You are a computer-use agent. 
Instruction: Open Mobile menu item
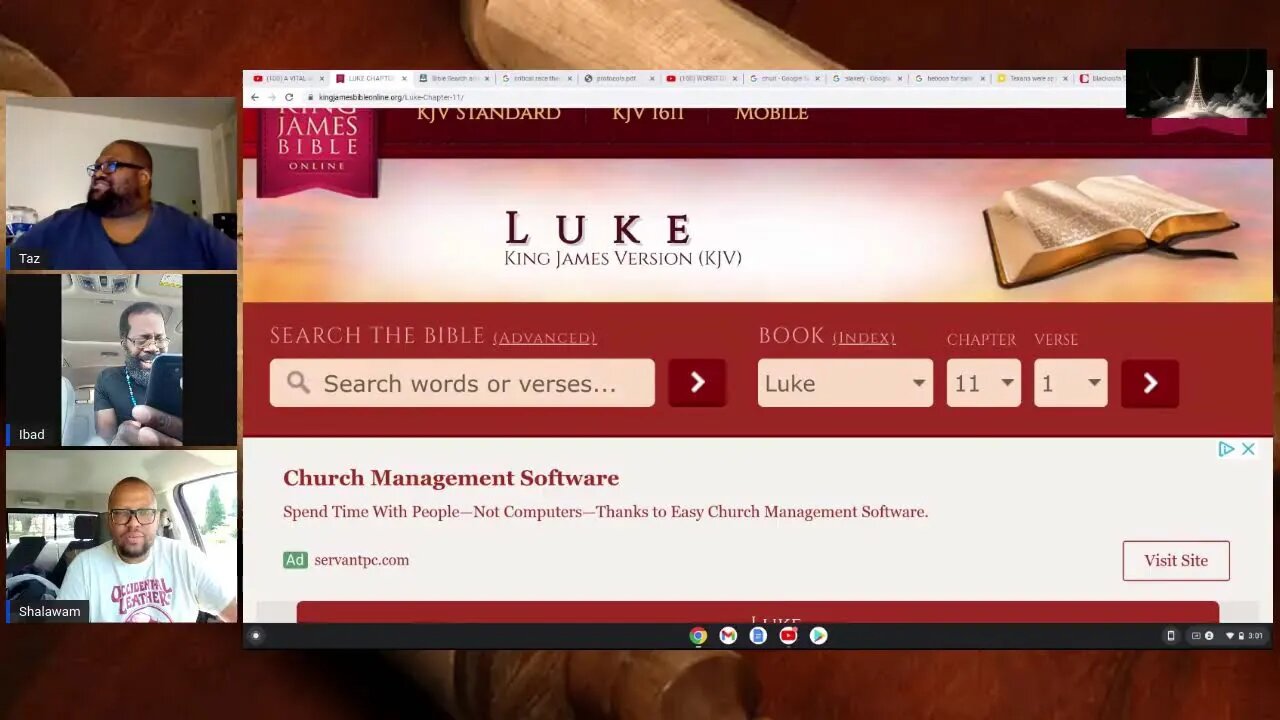771,113
